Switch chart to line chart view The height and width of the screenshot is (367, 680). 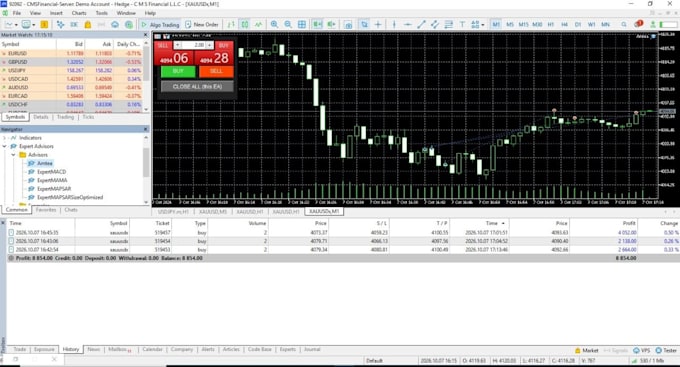(258, 25)
